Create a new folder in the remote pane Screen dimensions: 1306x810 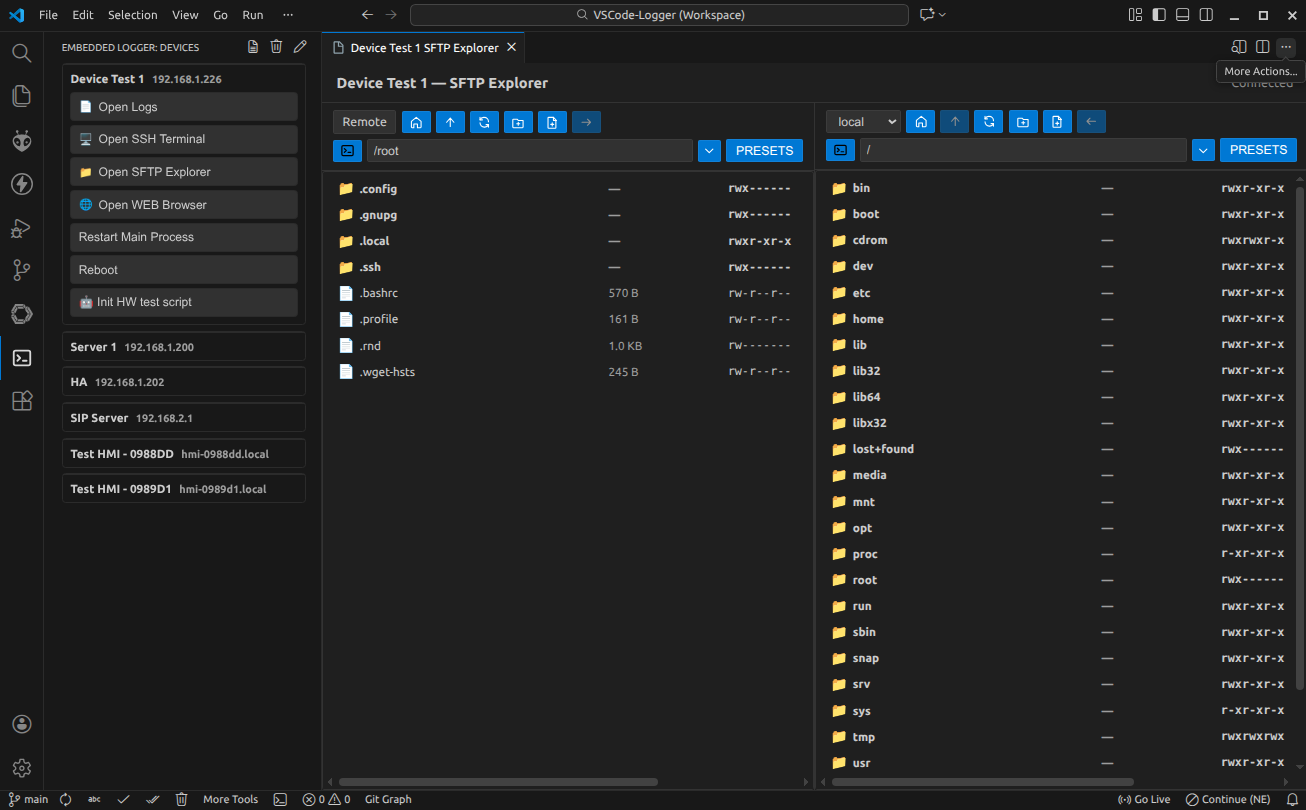[x=518, y=121]
